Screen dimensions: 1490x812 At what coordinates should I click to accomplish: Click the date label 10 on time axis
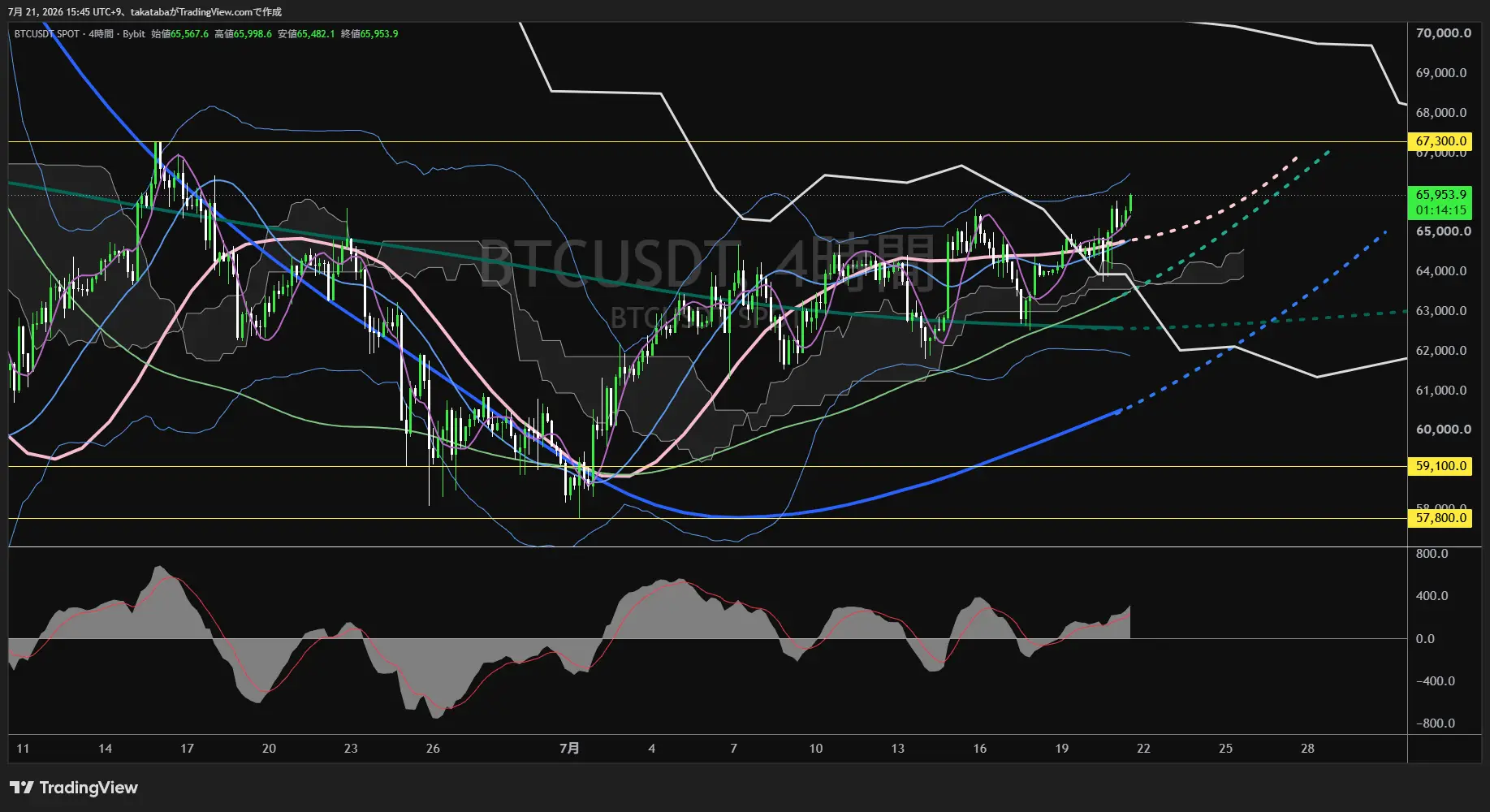point(815,749)
